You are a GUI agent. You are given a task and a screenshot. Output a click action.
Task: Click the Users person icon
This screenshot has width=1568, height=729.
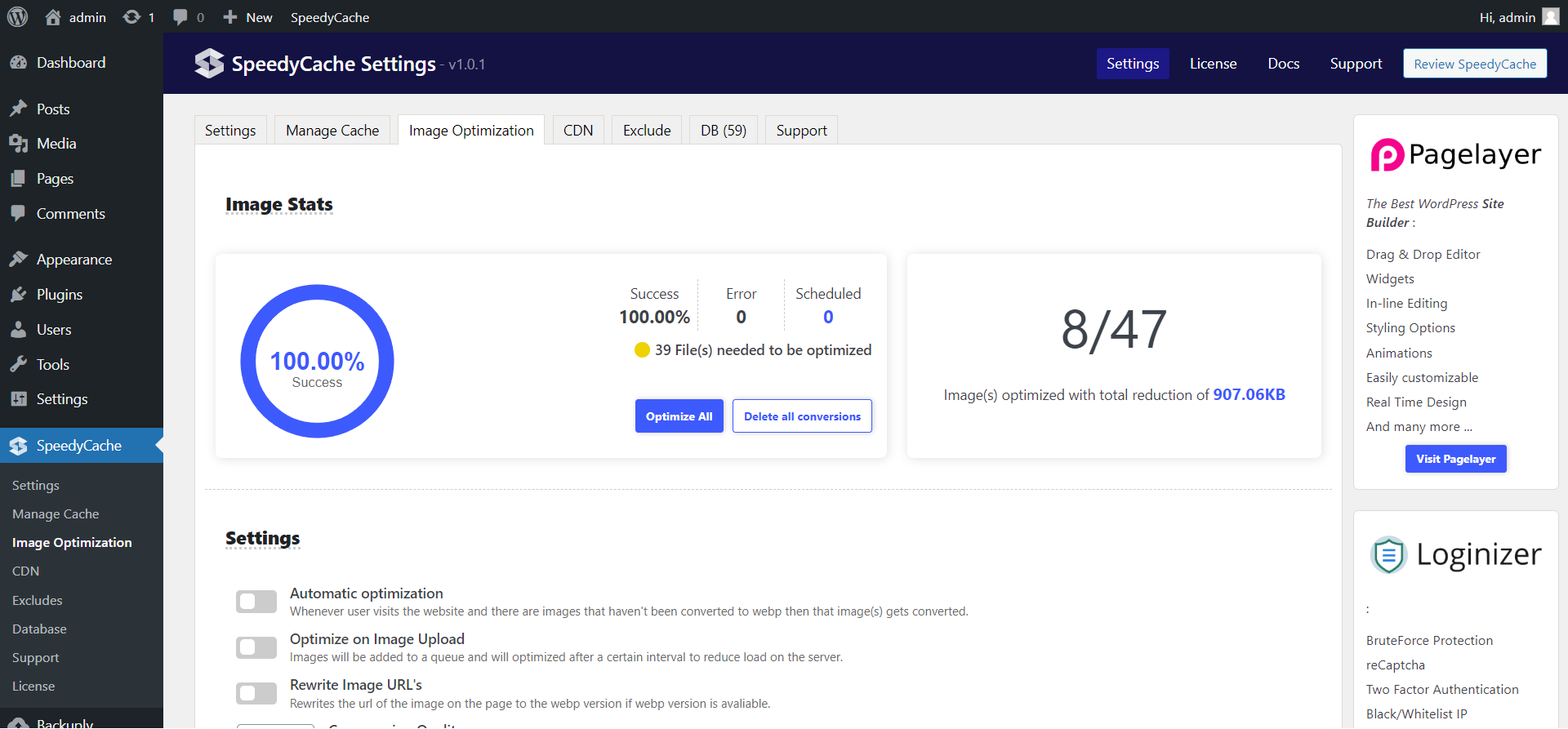19,330
